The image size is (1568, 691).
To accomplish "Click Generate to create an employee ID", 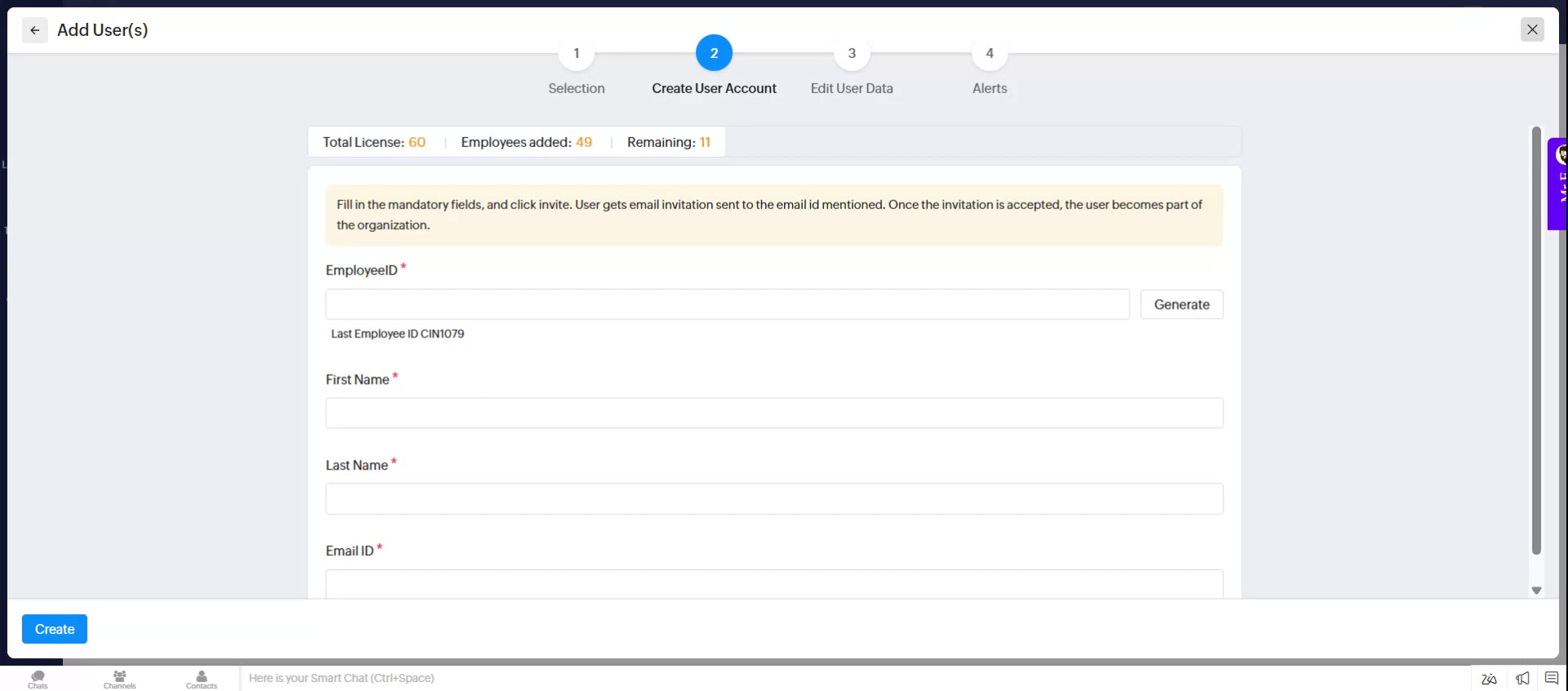I will (1182, 305).
